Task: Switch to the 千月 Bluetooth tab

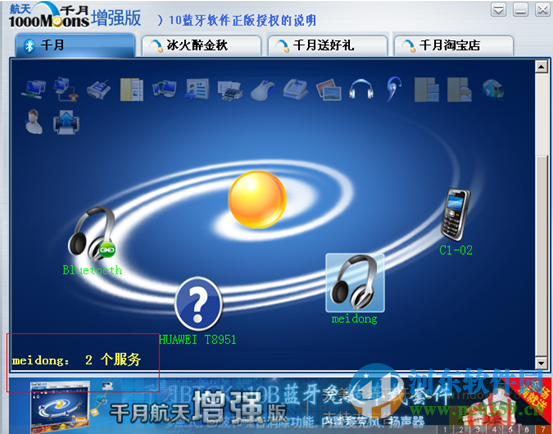Action: [x=75, y=45]
